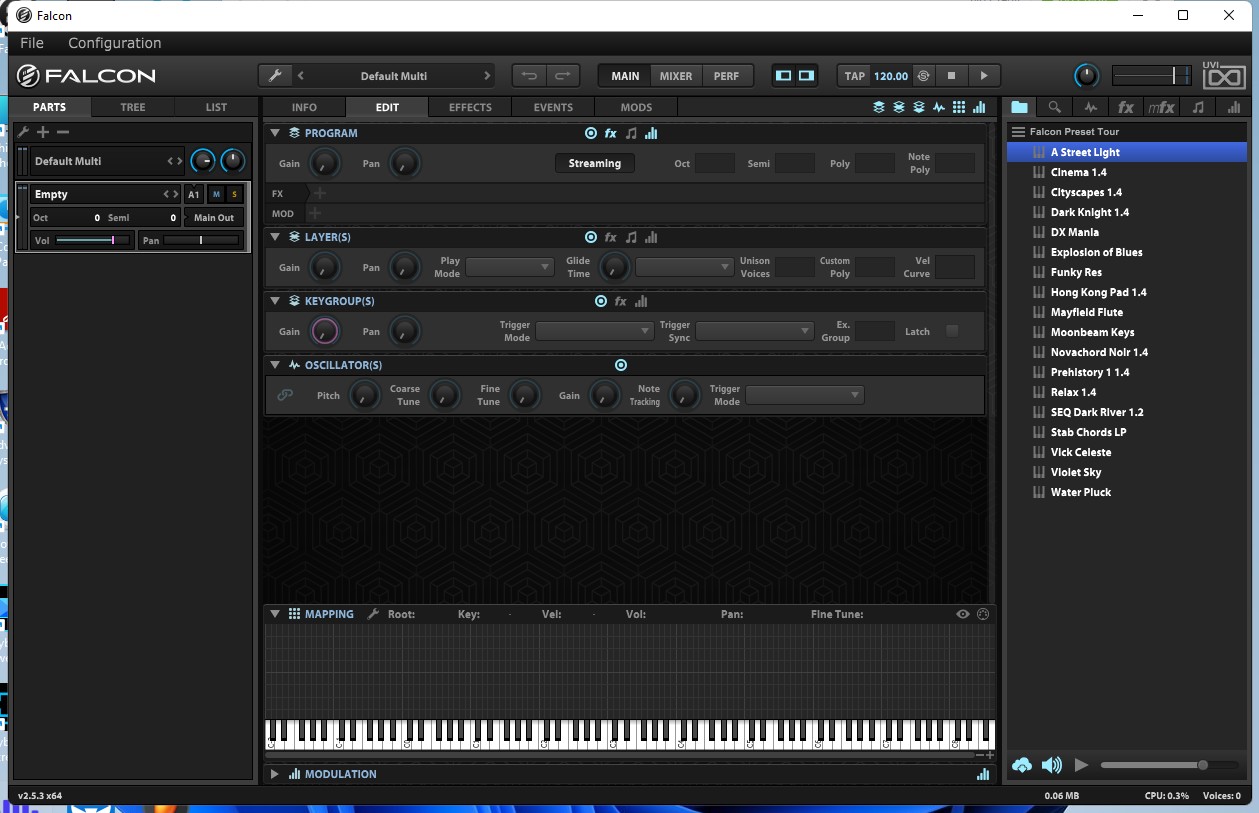Viewport: 1259px width, 813px height.
Task: Open the Trigger Sync dropdown
Action: coord(755,331)
